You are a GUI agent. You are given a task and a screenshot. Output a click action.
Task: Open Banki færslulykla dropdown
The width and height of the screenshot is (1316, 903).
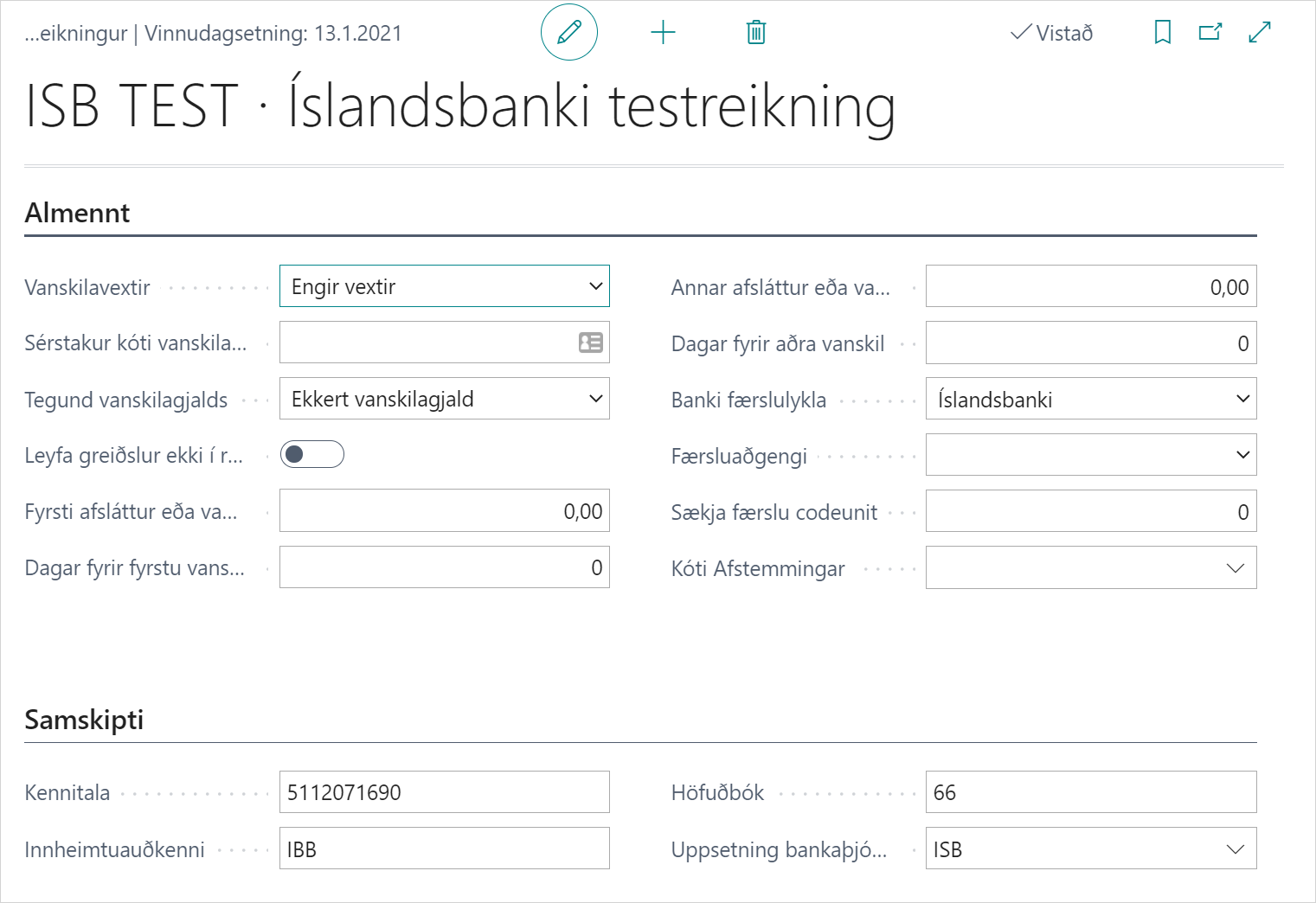1091,399
